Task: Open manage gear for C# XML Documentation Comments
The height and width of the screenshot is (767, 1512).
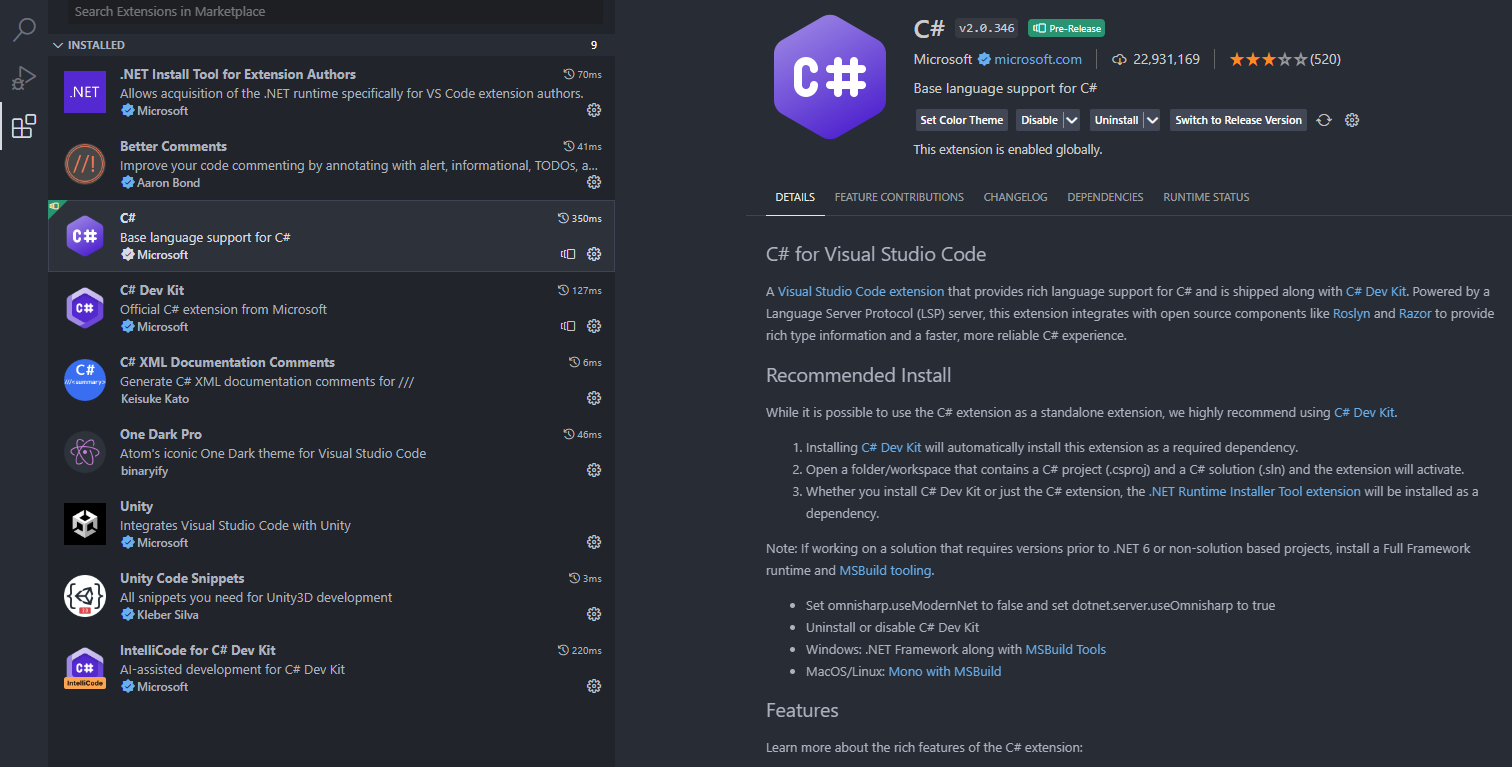Action: [594, 398]
